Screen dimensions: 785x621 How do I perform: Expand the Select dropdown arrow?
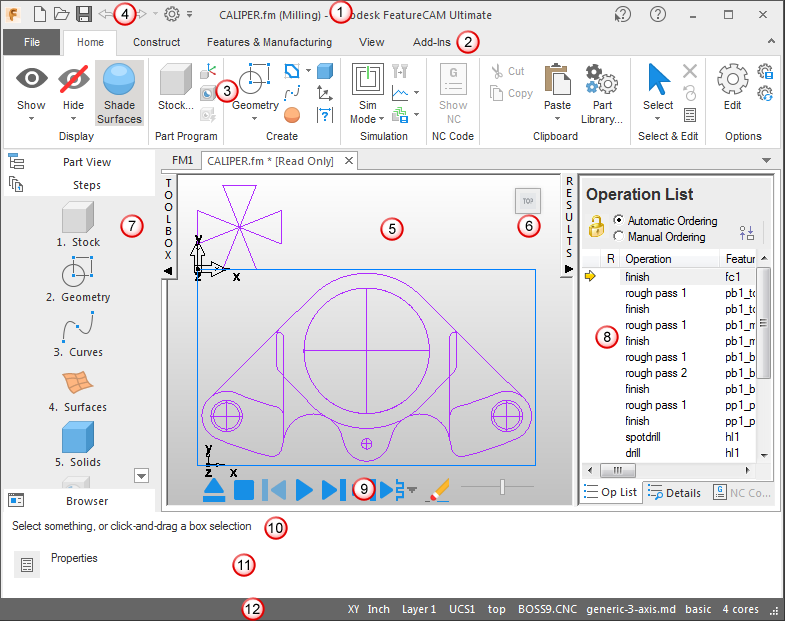[658, 119]
